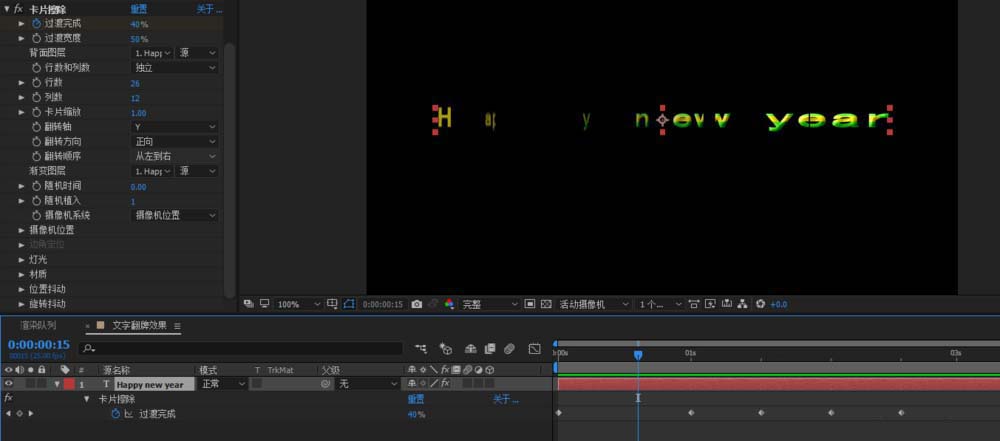
Task: Hide the Happy new year layer eye
Action: coord(9,384)
